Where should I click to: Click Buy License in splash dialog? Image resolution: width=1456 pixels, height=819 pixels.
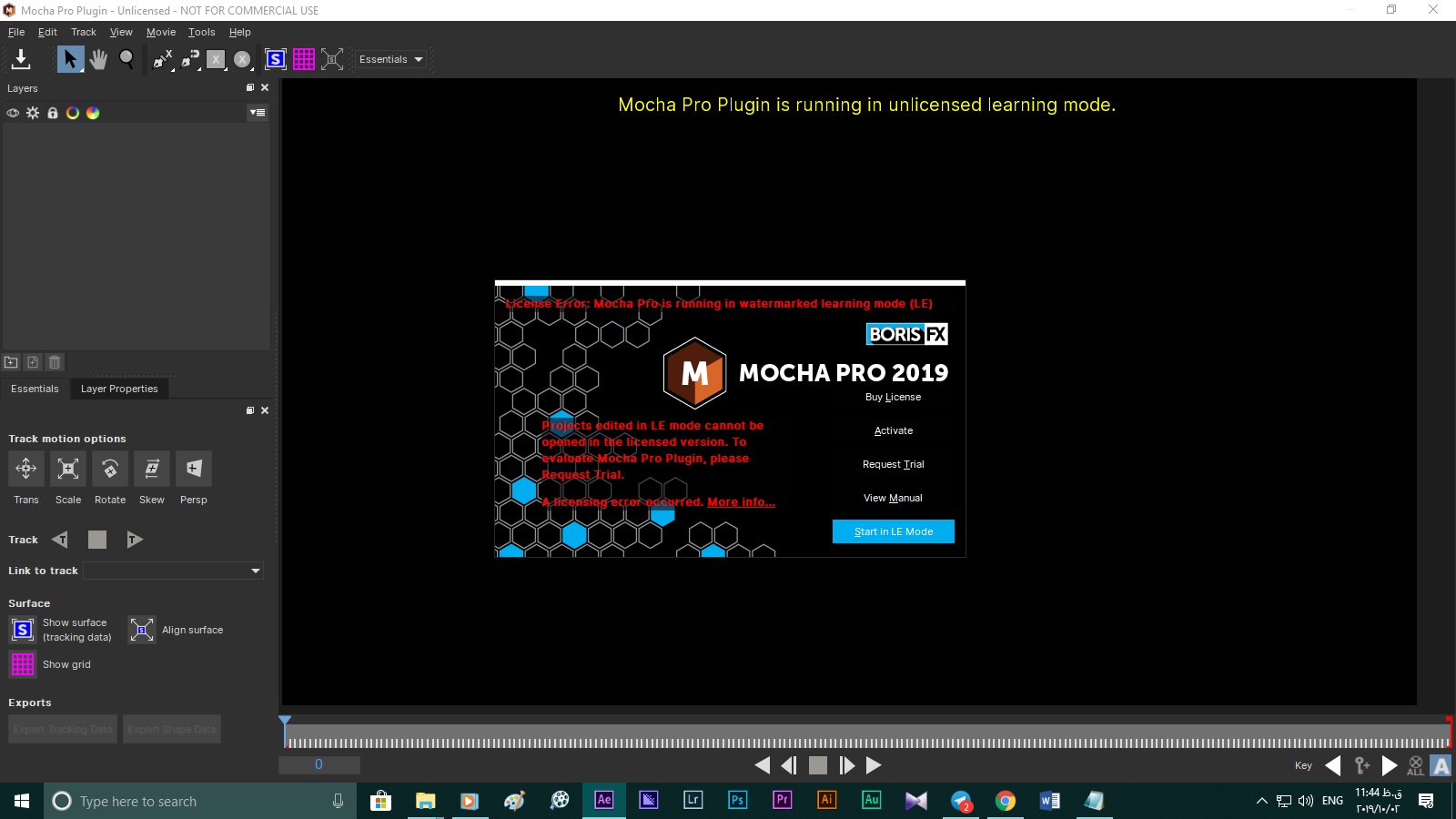tap(893, 397)
